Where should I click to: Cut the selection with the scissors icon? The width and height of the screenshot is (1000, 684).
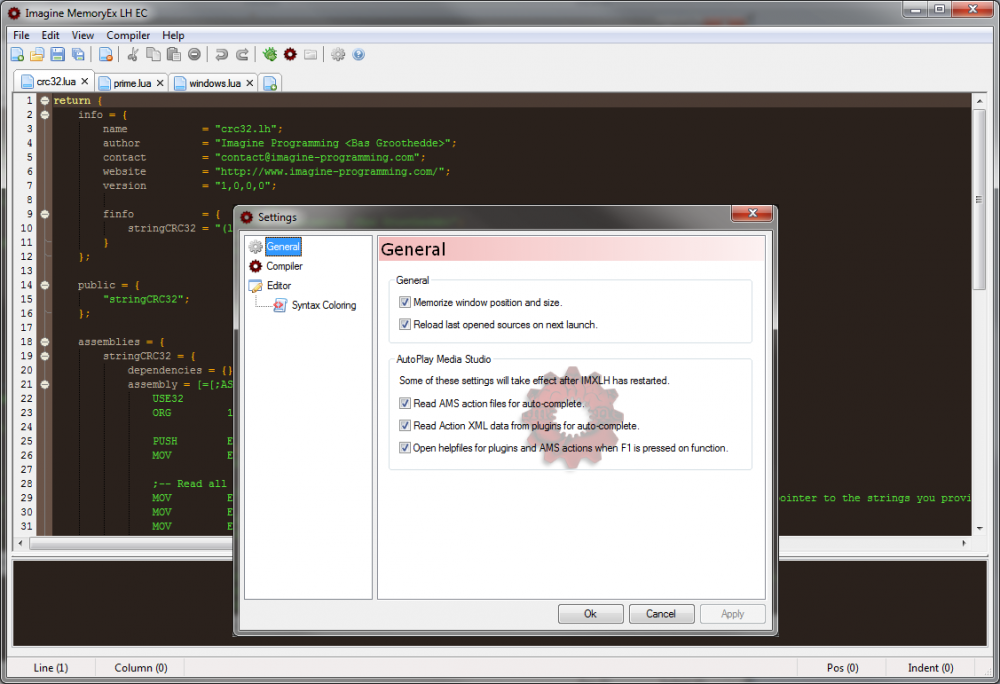(x=133, y=55)
